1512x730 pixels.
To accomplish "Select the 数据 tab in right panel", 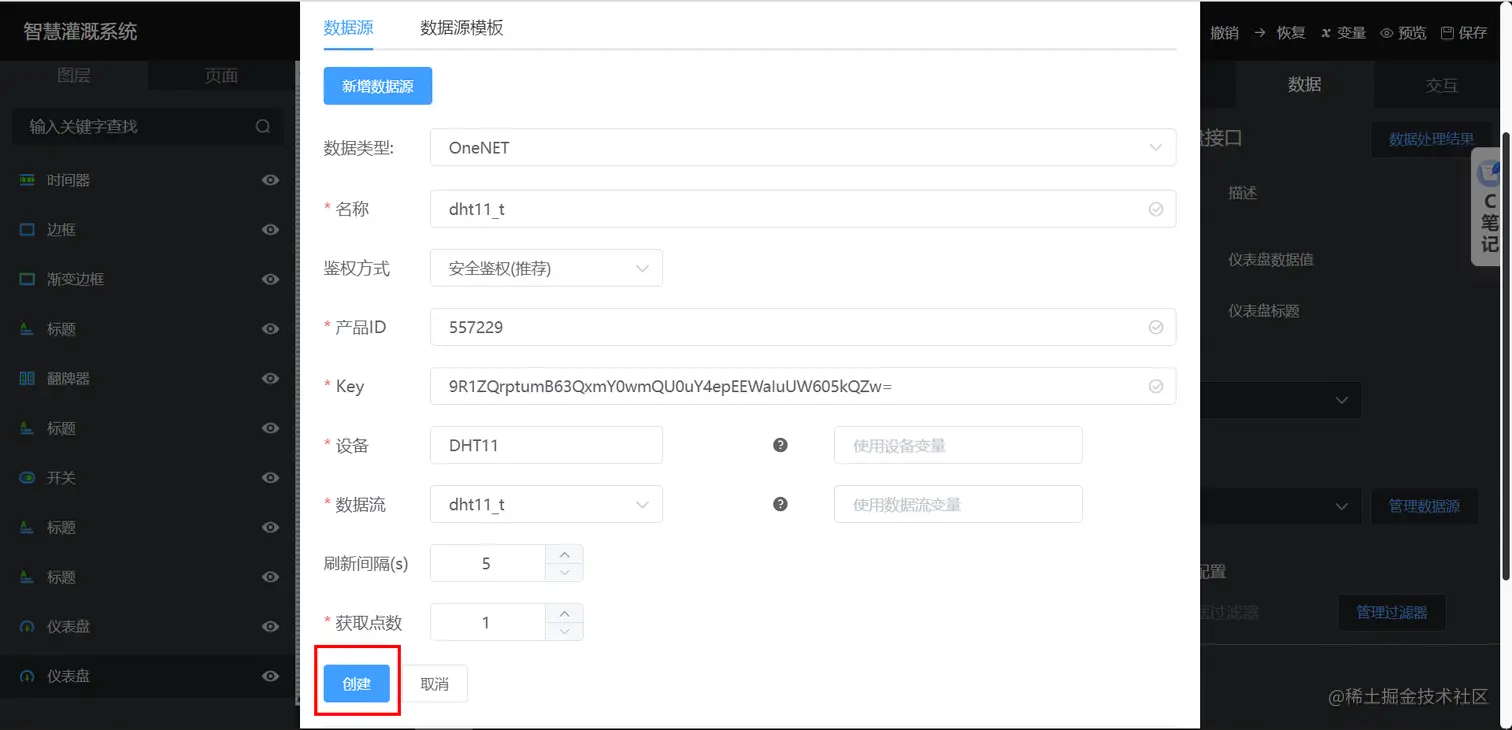I will tap(1304, 85).
